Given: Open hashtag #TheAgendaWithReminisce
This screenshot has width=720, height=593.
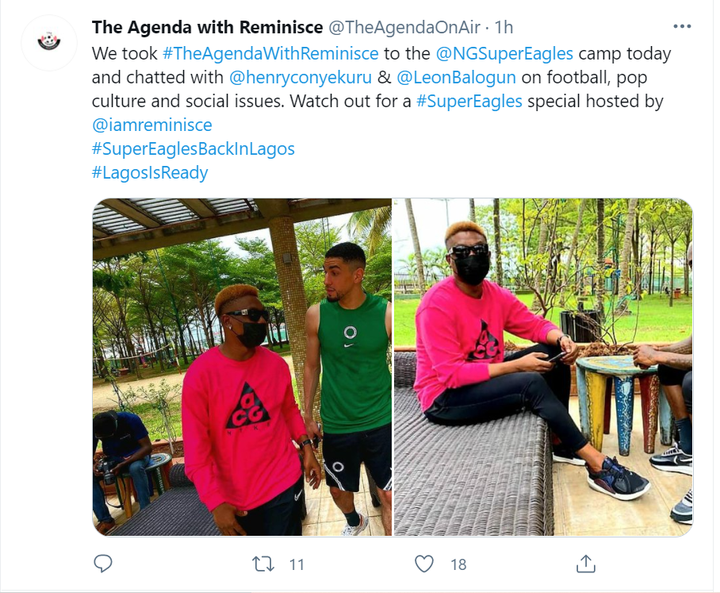Looking at the screenshot, I should (270, 54).
